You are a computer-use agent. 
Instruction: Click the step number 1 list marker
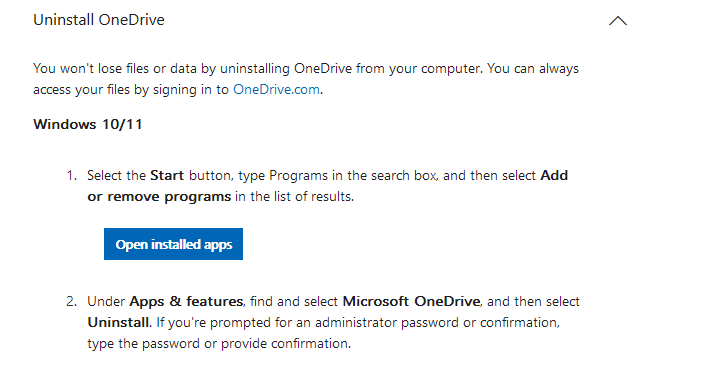[72, 176]
